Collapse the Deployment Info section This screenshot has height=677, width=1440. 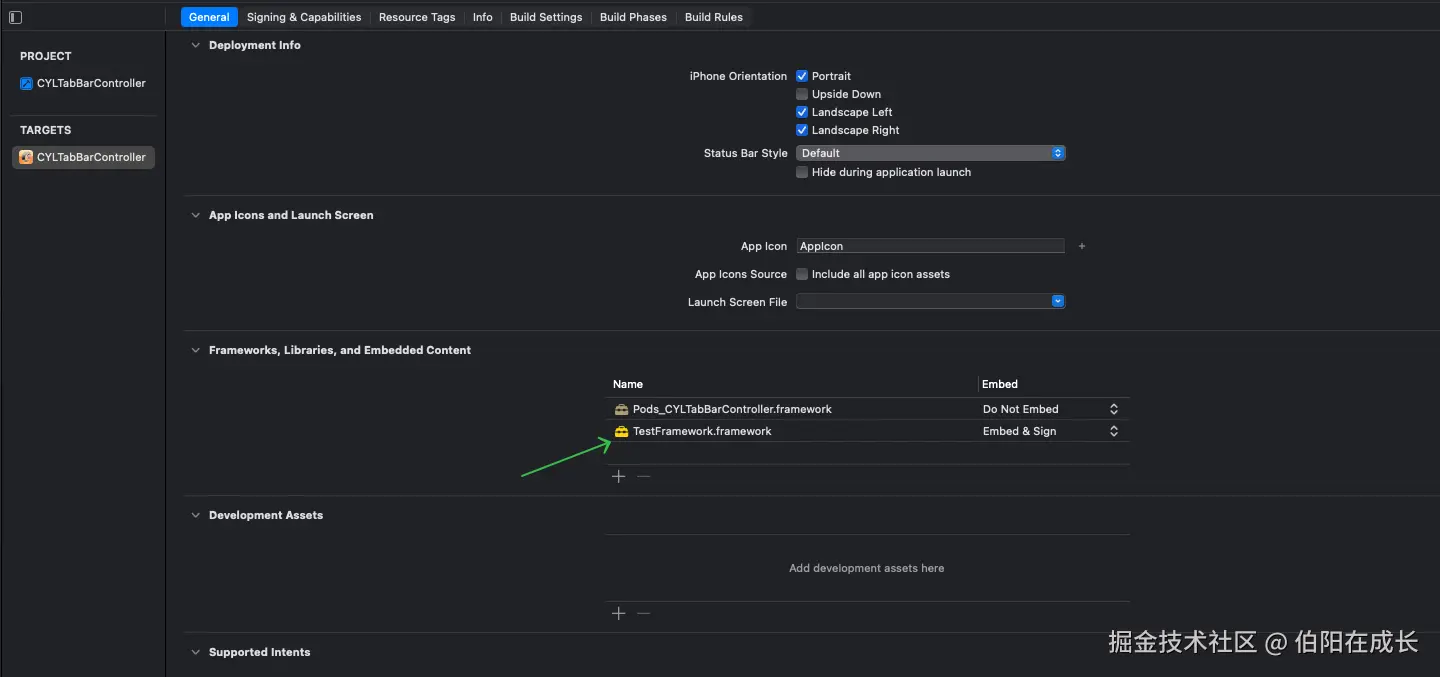pyautogui.click(x=195, y=45)
